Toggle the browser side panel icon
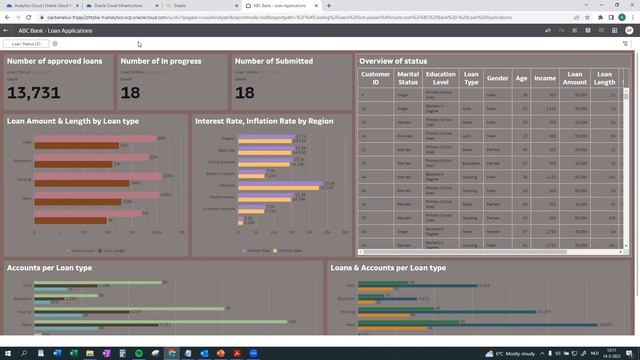The width and height of the screenshot is (640, 360). (x=611, y=18)
